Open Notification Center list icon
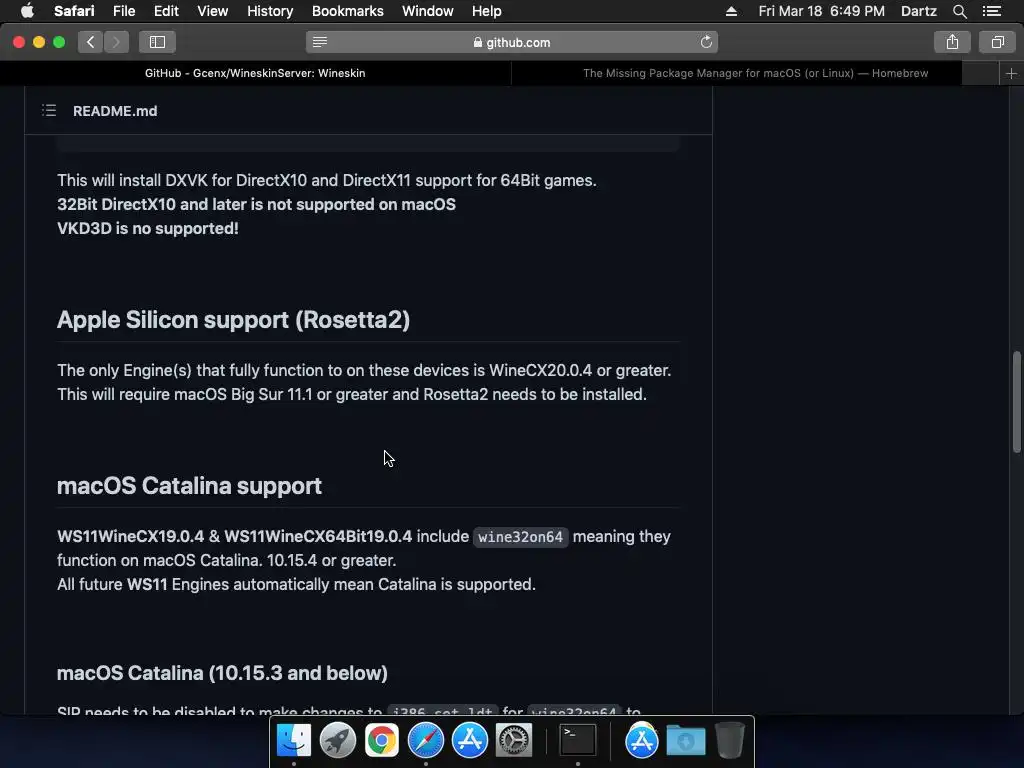This screenshot has width=1024, height=768. pos(991,11)
